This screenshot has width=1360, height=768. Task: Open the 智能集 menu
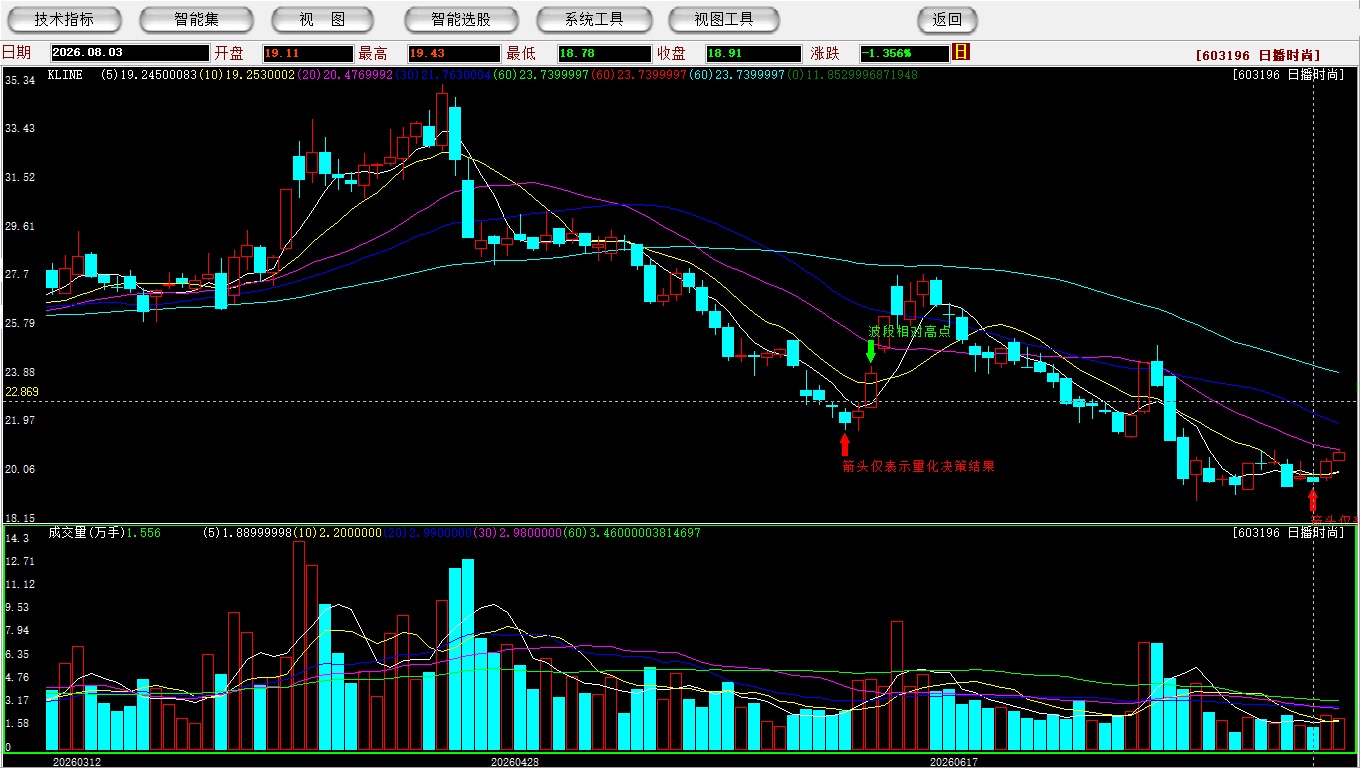(x=197, y=19)
